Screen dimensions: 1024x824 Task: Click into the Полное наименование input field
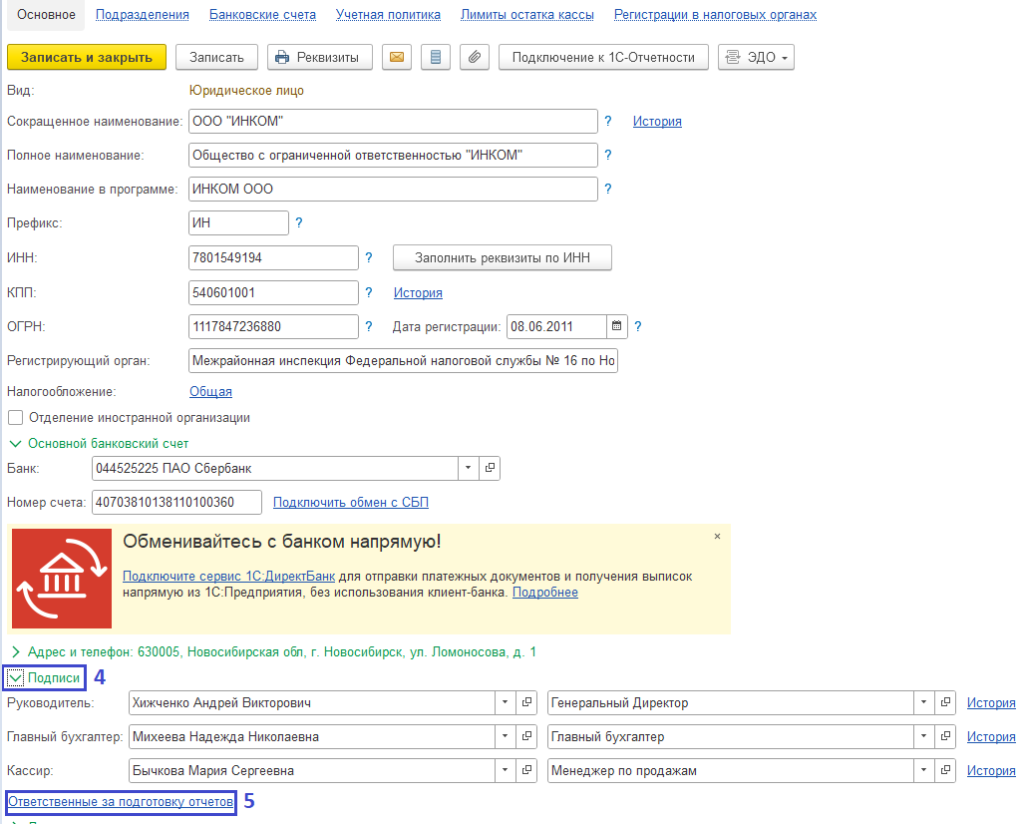392,155
